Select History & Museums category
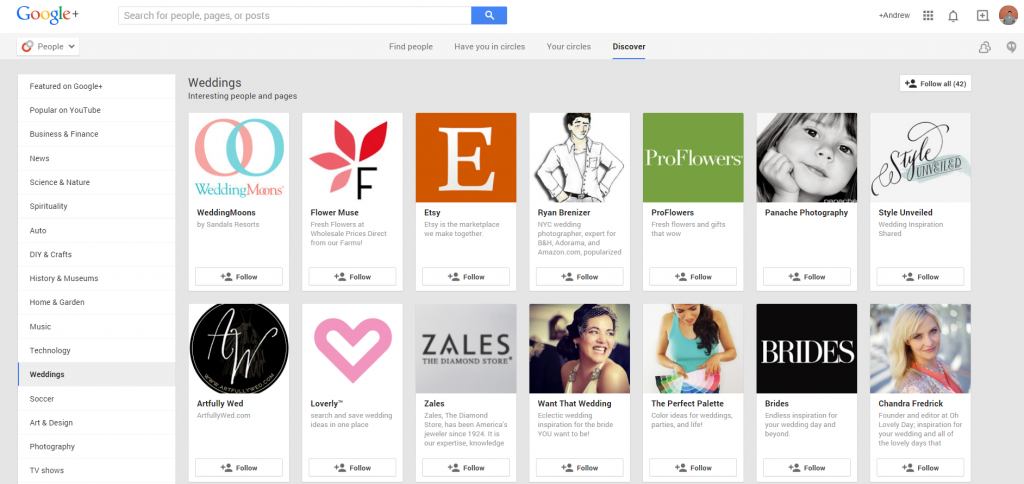1024x484 pixels. [x=97, y=278]
